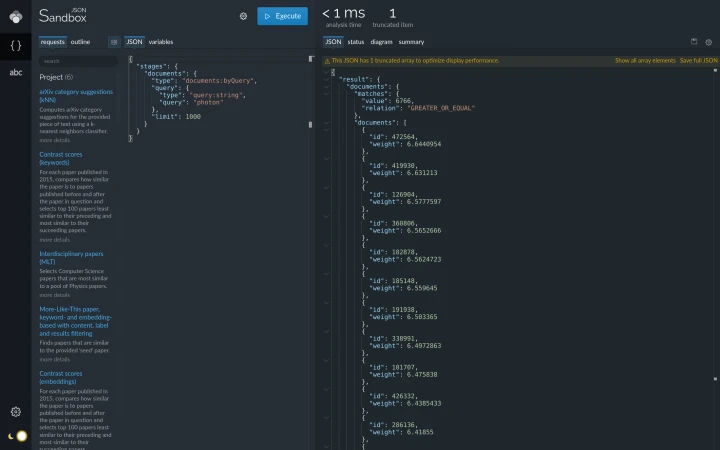Screen dimensions: 720x450
Task: Open the variables tab
Action: coord(161,42)
